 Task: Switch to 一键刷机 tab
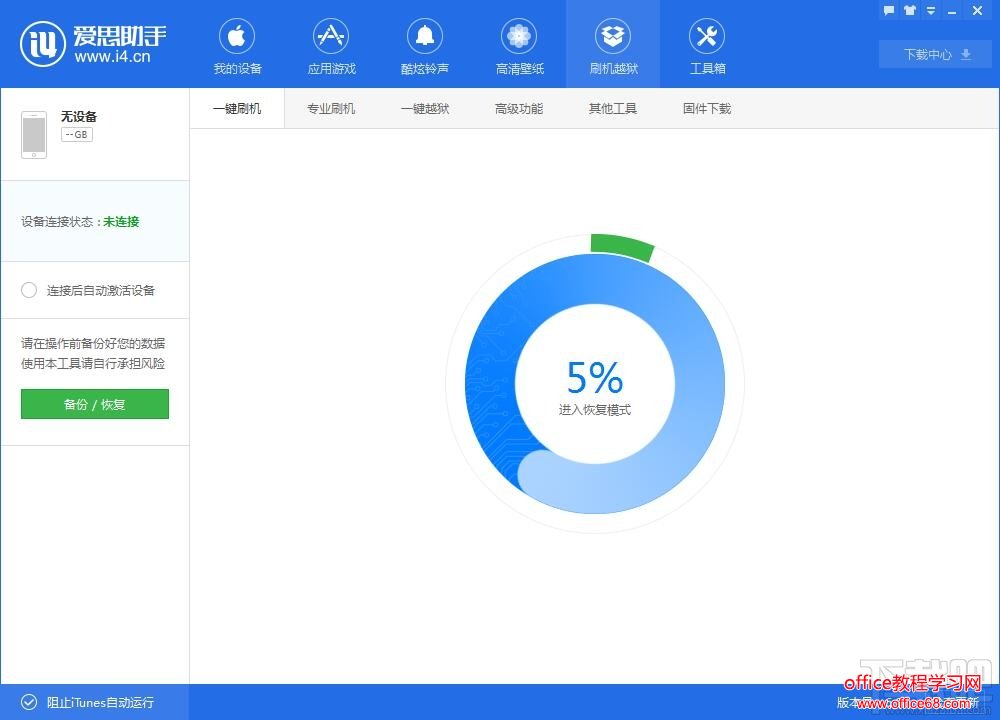237,108
